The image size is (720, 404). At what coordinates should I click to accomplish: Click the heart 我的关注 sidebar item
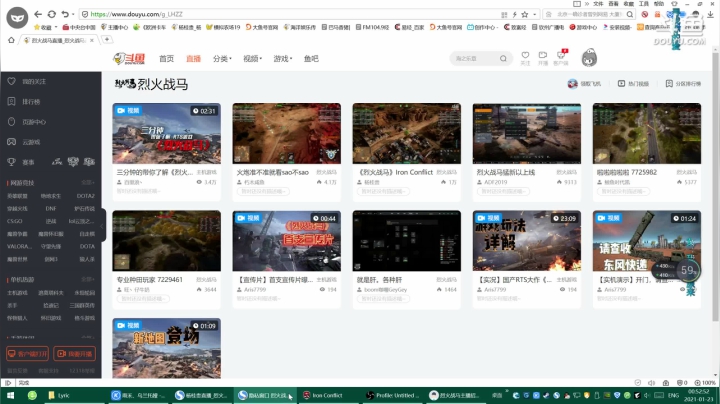(27, 81)
